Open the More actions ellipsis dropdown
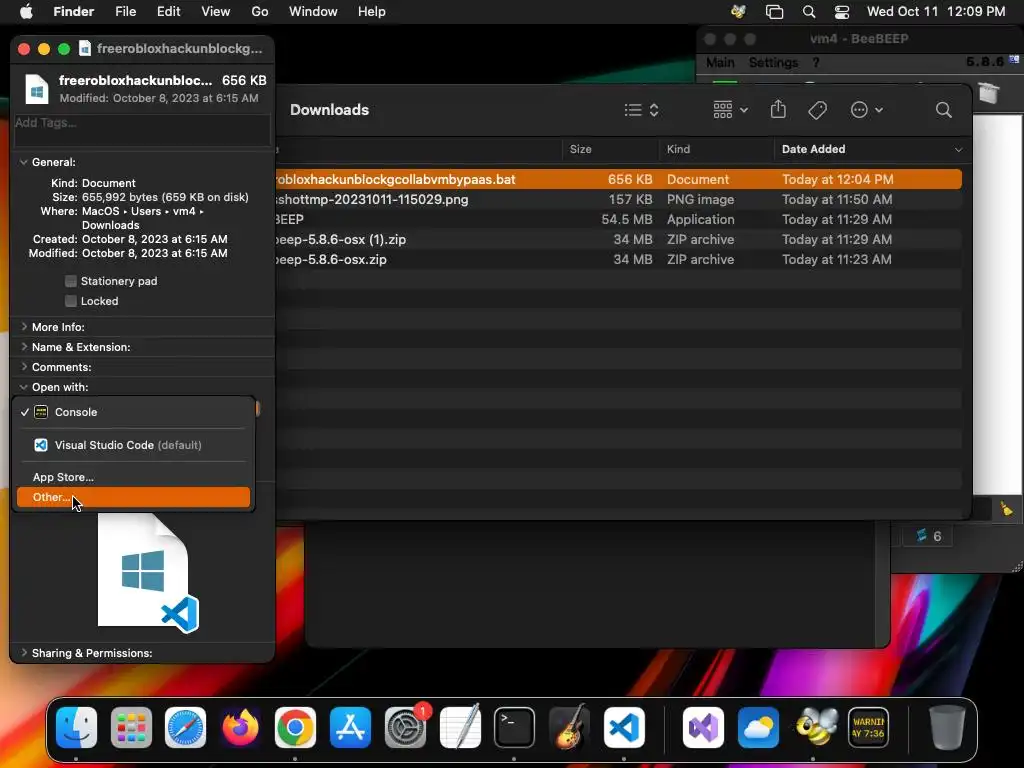Viewport: 1024px width, 768px height. tap(867, 110)
